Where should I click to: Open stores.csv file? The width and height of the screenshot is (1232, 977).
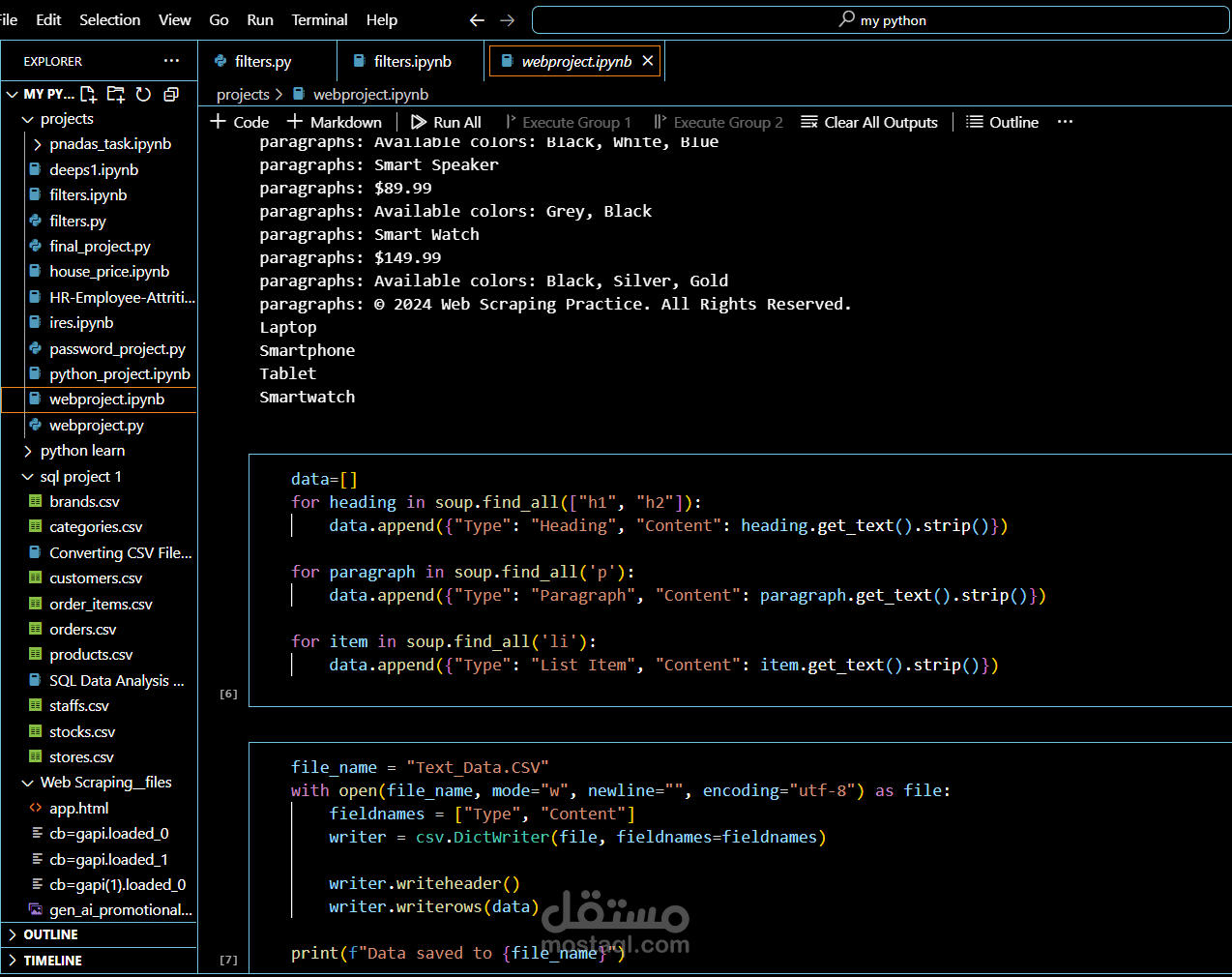(81, 757)
